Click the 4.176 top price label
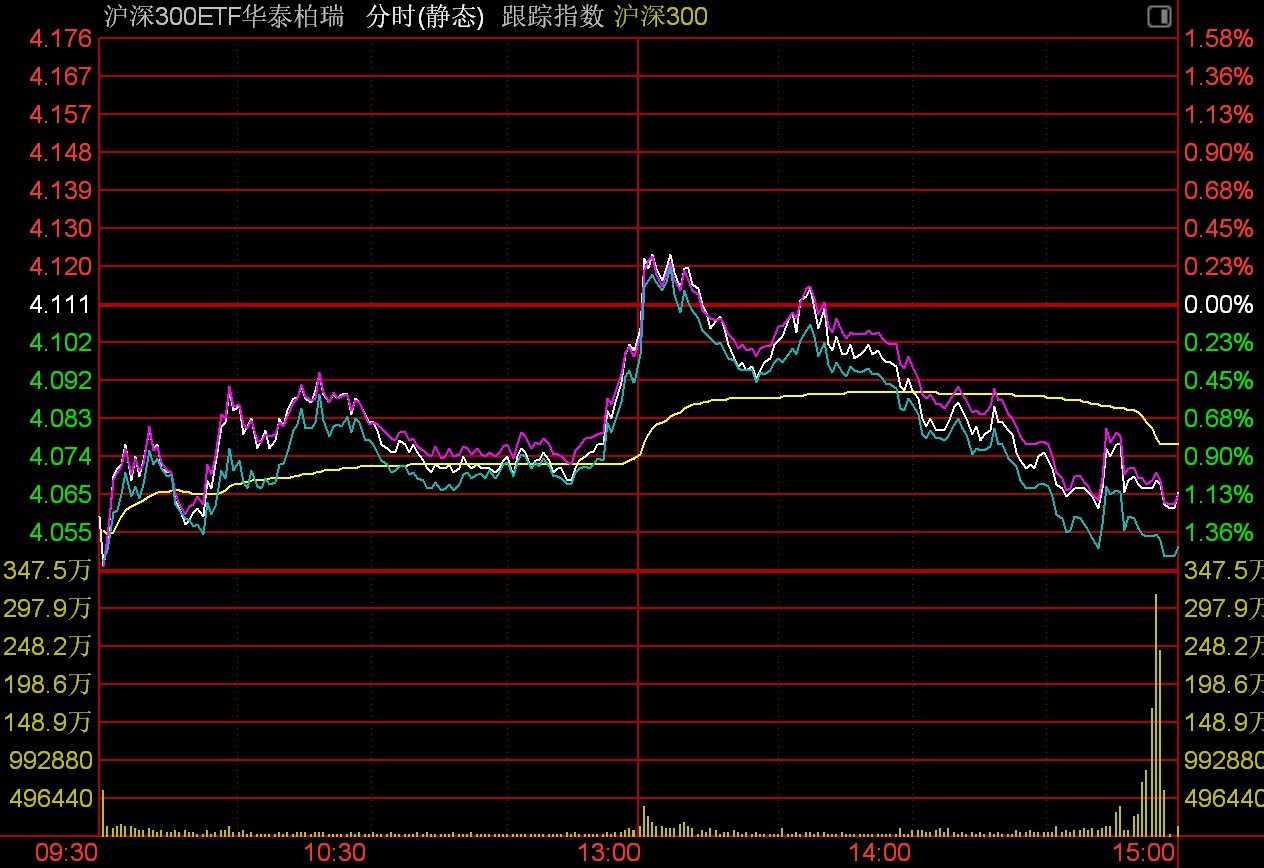This screenshot has height=868, width=1264. tap(61, 38)
